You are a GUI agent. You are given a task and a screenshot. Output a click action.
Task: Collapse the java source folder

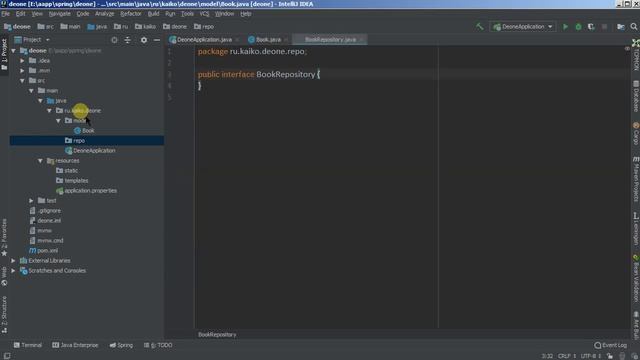[x=40, y=101]
